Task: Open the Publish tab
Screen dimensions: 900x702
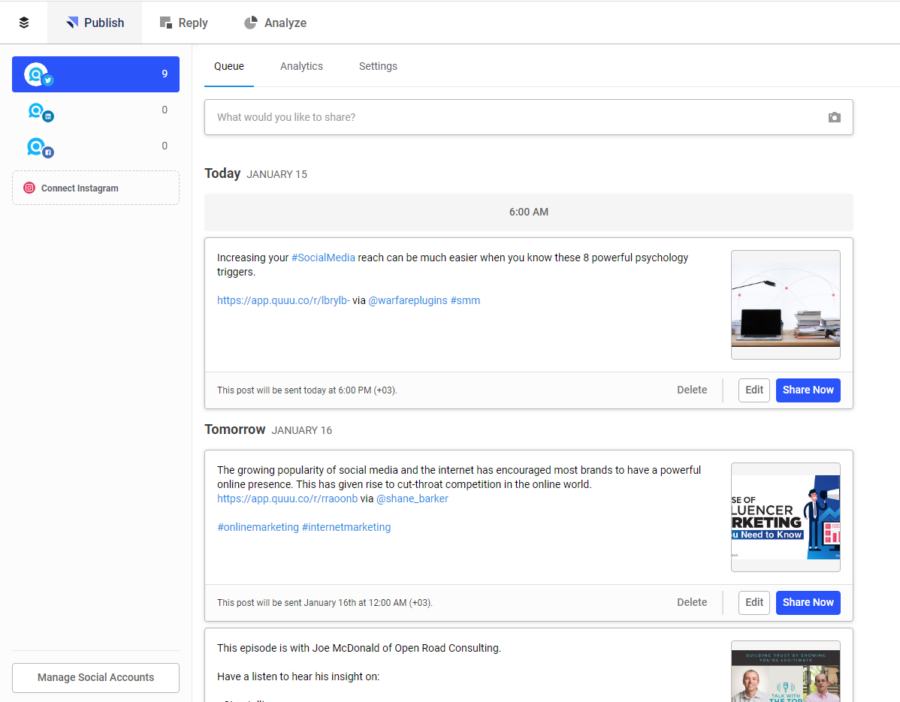Action: click(95, 22)
